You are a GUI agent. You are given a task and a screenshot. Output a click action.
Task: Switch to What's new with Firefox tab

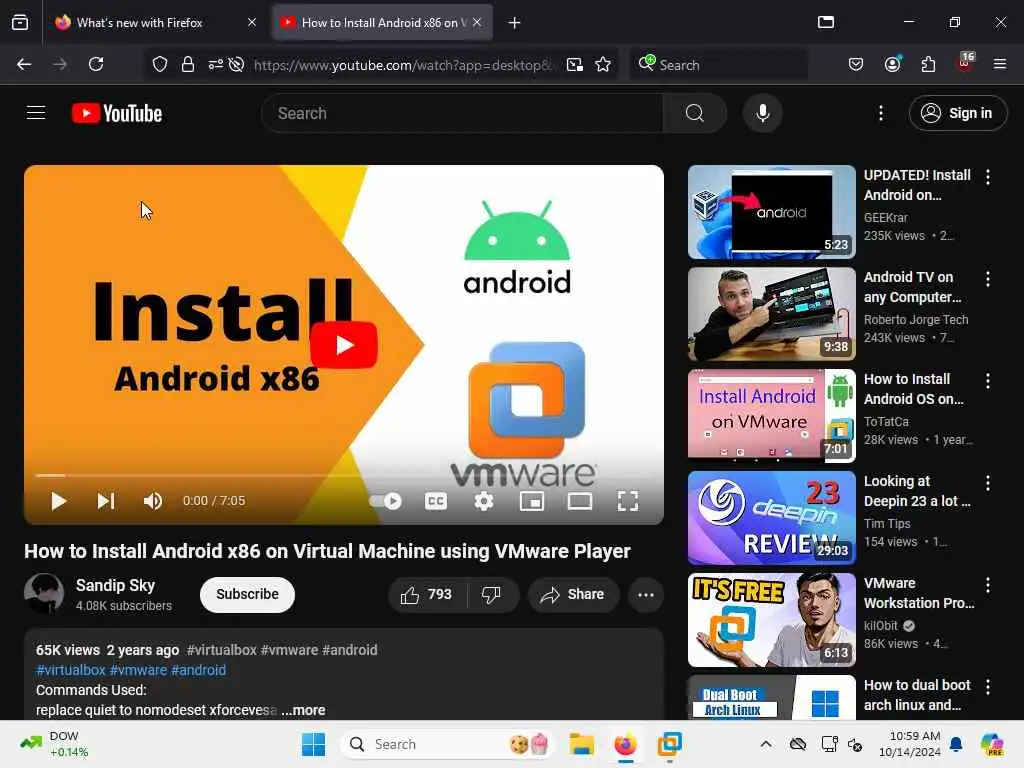155,22
